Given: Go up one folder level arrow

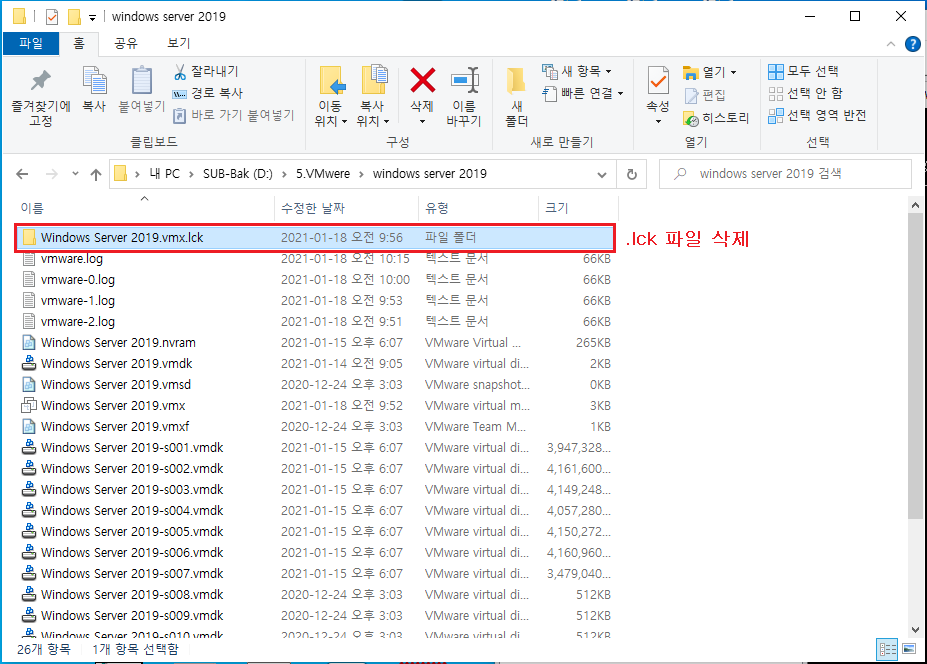Looking at the screenshot, I should pyautogui.click(x=96, y=174).
